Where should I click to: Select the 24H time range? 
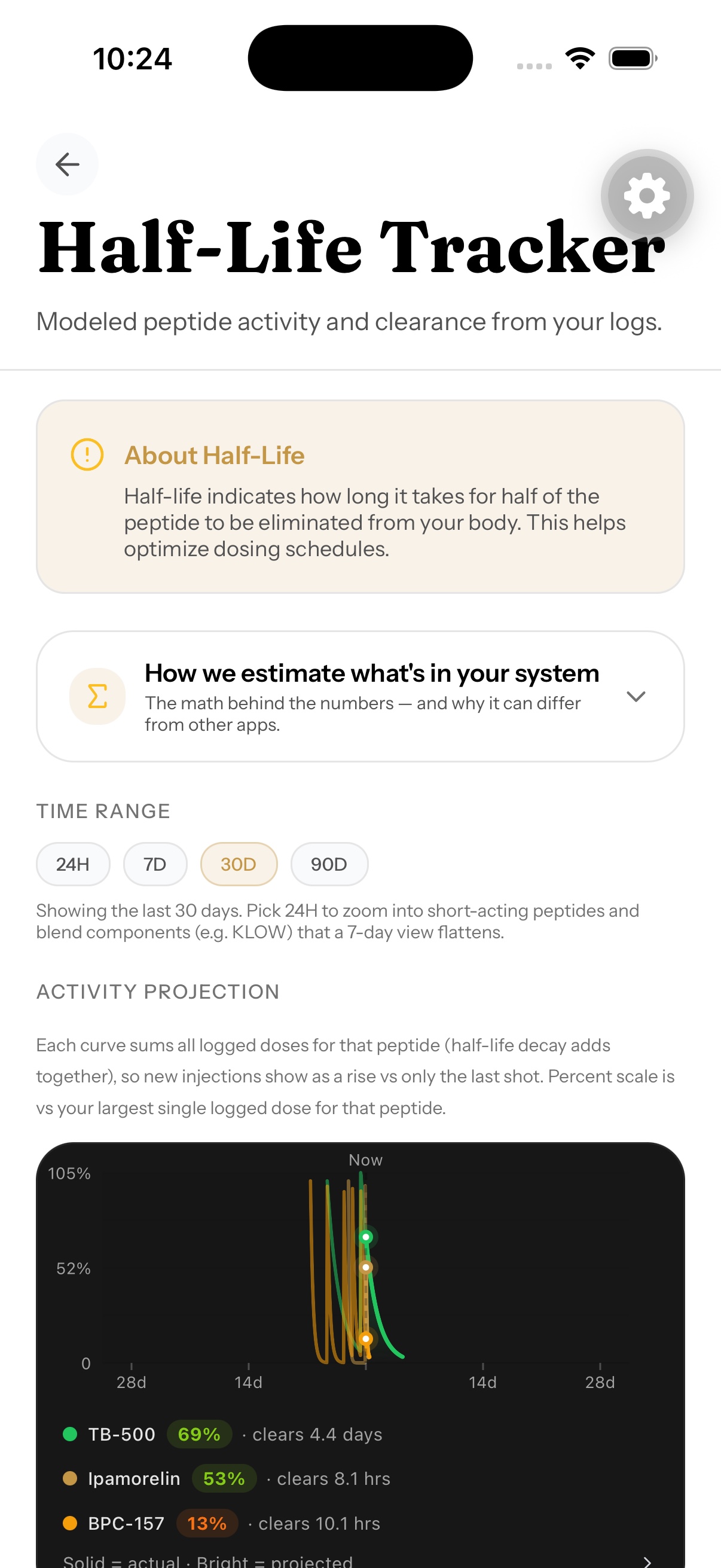73,864
